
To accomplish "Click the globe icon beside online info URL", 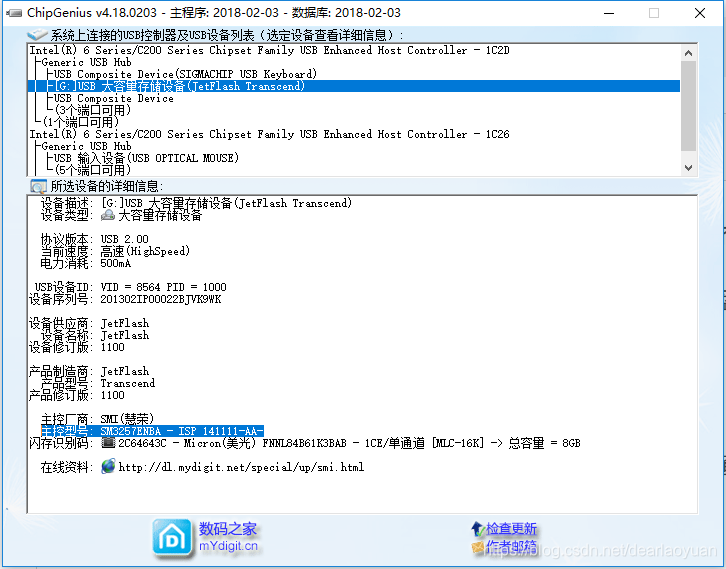I will point(108,466).
